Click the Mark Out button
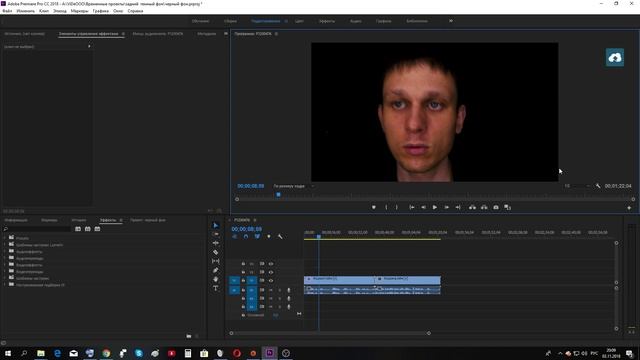This screenshot has width=640, height=360. (397, 207)
